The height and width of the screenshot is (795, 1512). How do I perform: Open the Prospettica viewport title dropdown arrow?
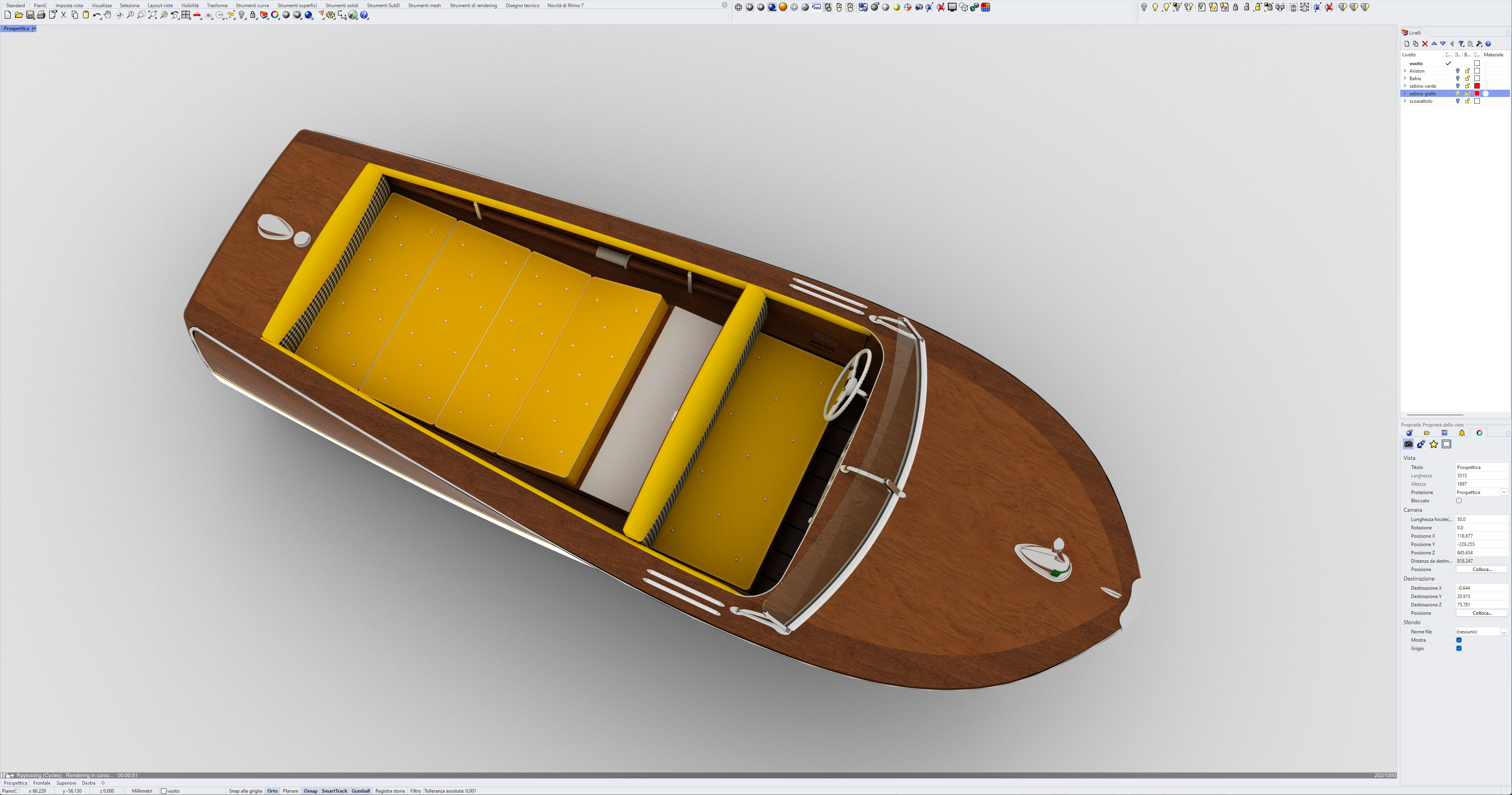(34, 29)
